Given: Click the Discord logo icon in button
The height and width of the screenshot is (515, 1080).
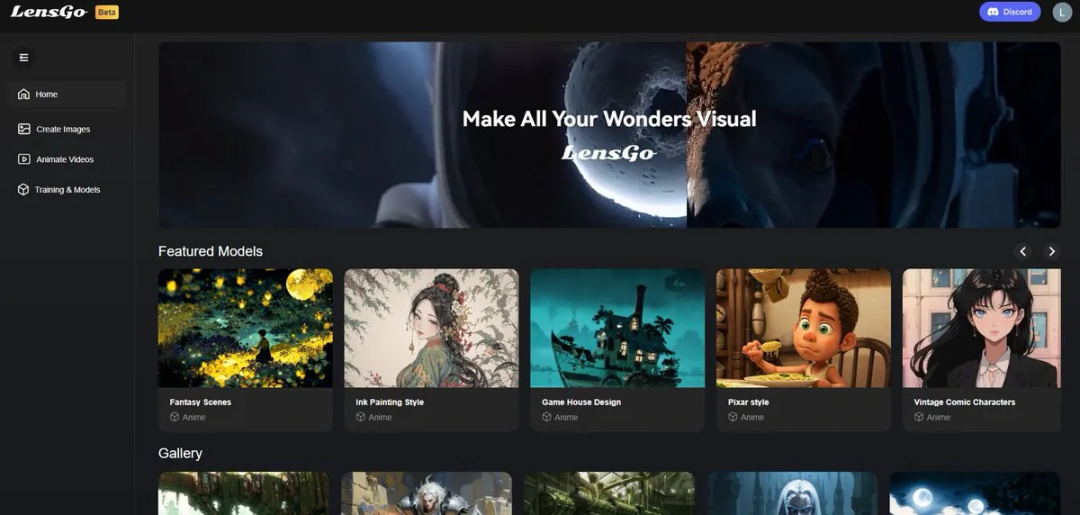Looking at the screenshot, I should (993, 12).
